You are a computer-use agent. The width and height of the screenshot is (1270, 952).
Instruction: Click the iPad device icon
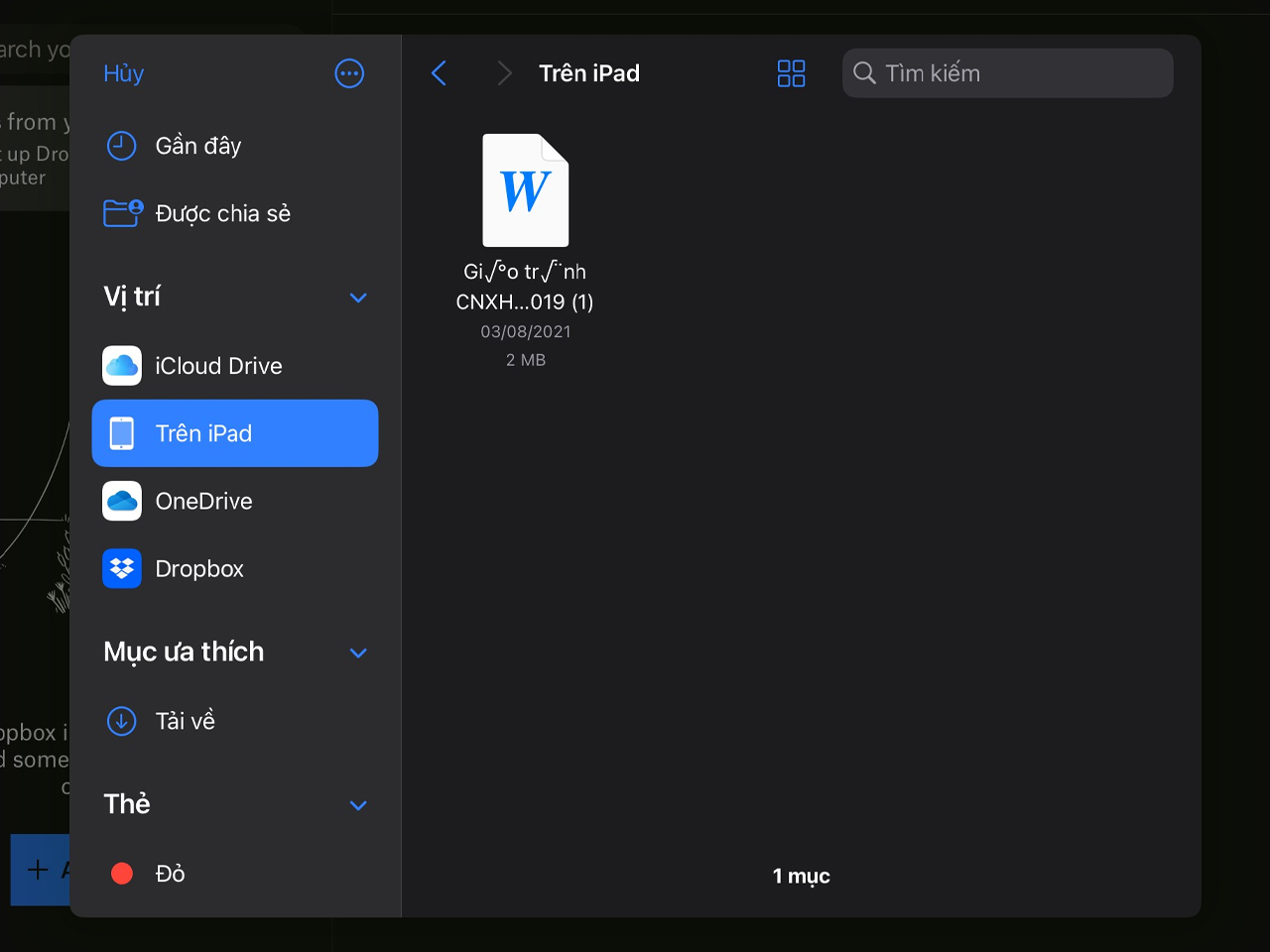click(122, 433)
